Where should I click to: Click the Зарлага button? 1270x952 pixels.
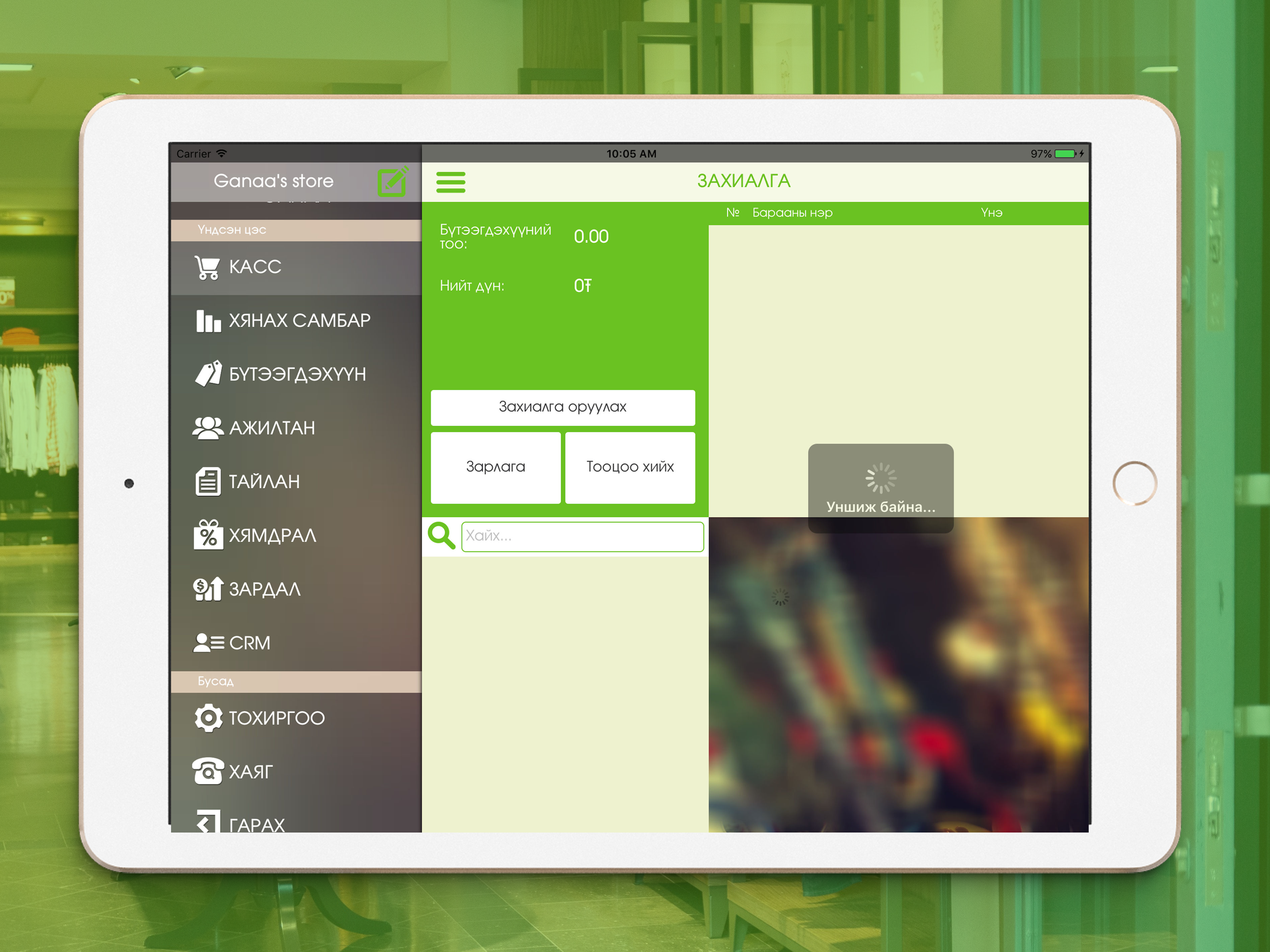click(x=496, y=467)
